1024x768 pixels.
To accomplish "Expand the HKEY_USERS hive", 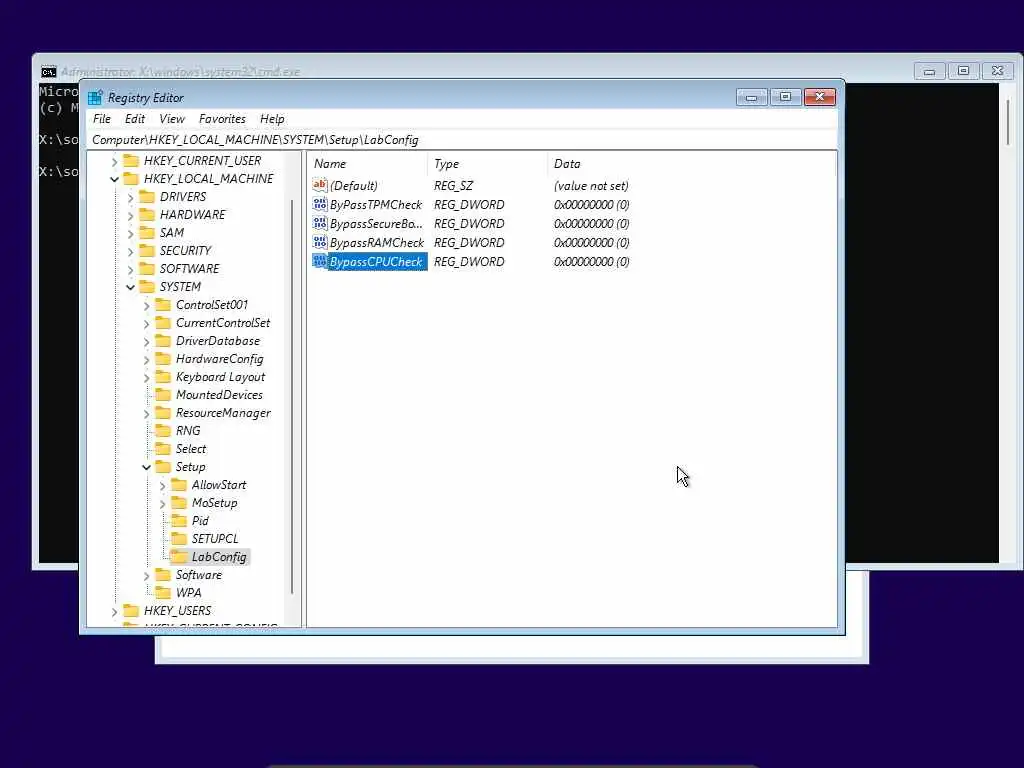I will [114, 611].
